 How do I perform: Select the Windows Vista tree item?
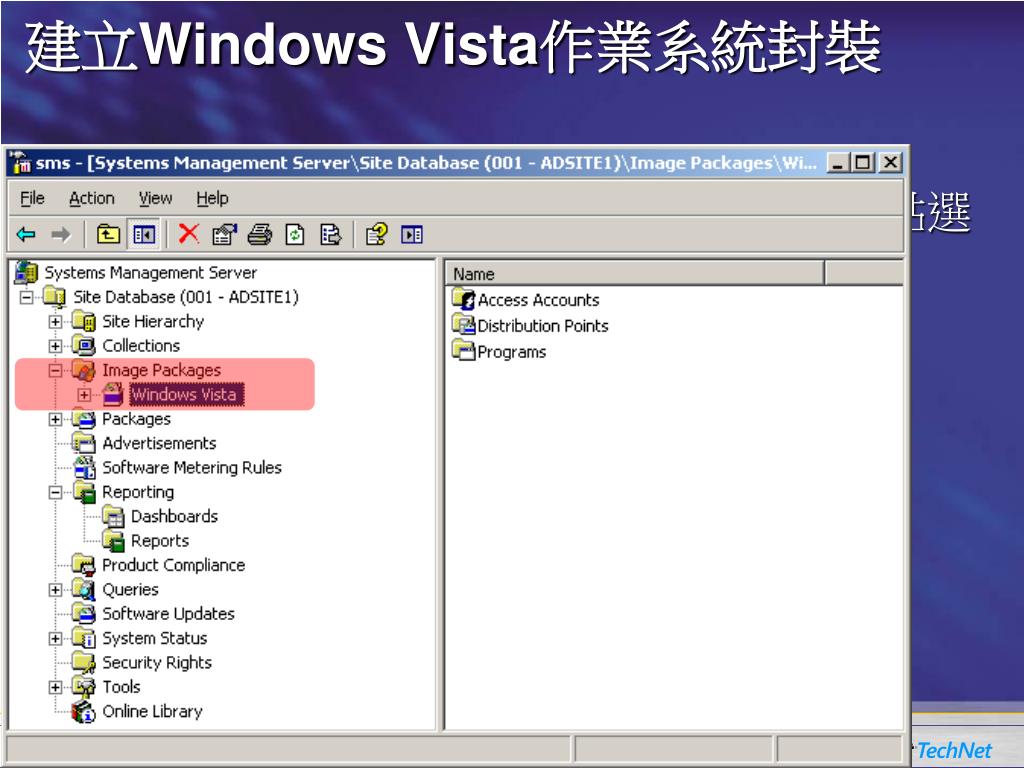(185, 394)
